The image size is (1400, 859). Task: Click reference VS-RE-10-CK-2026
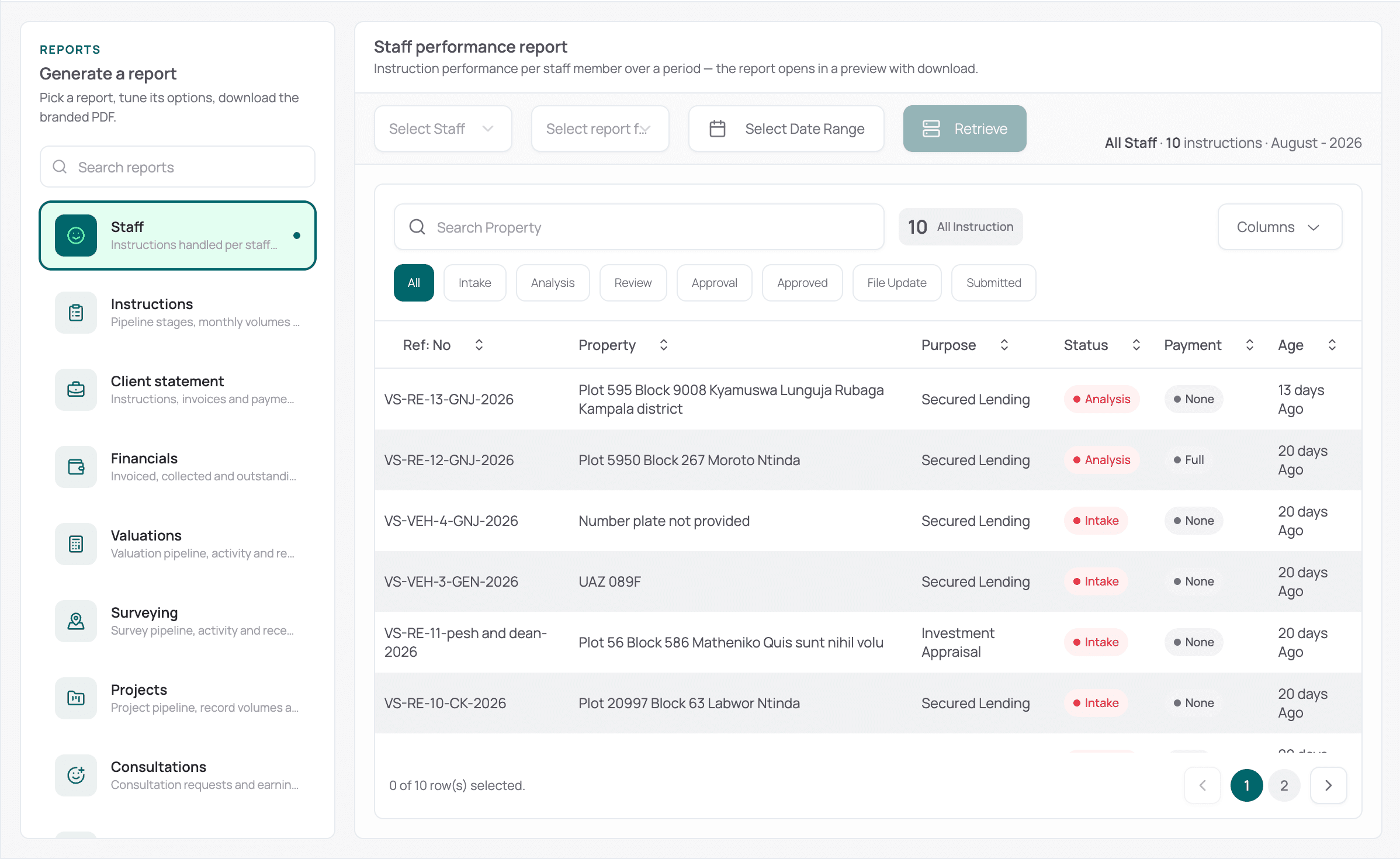point(445,703)
